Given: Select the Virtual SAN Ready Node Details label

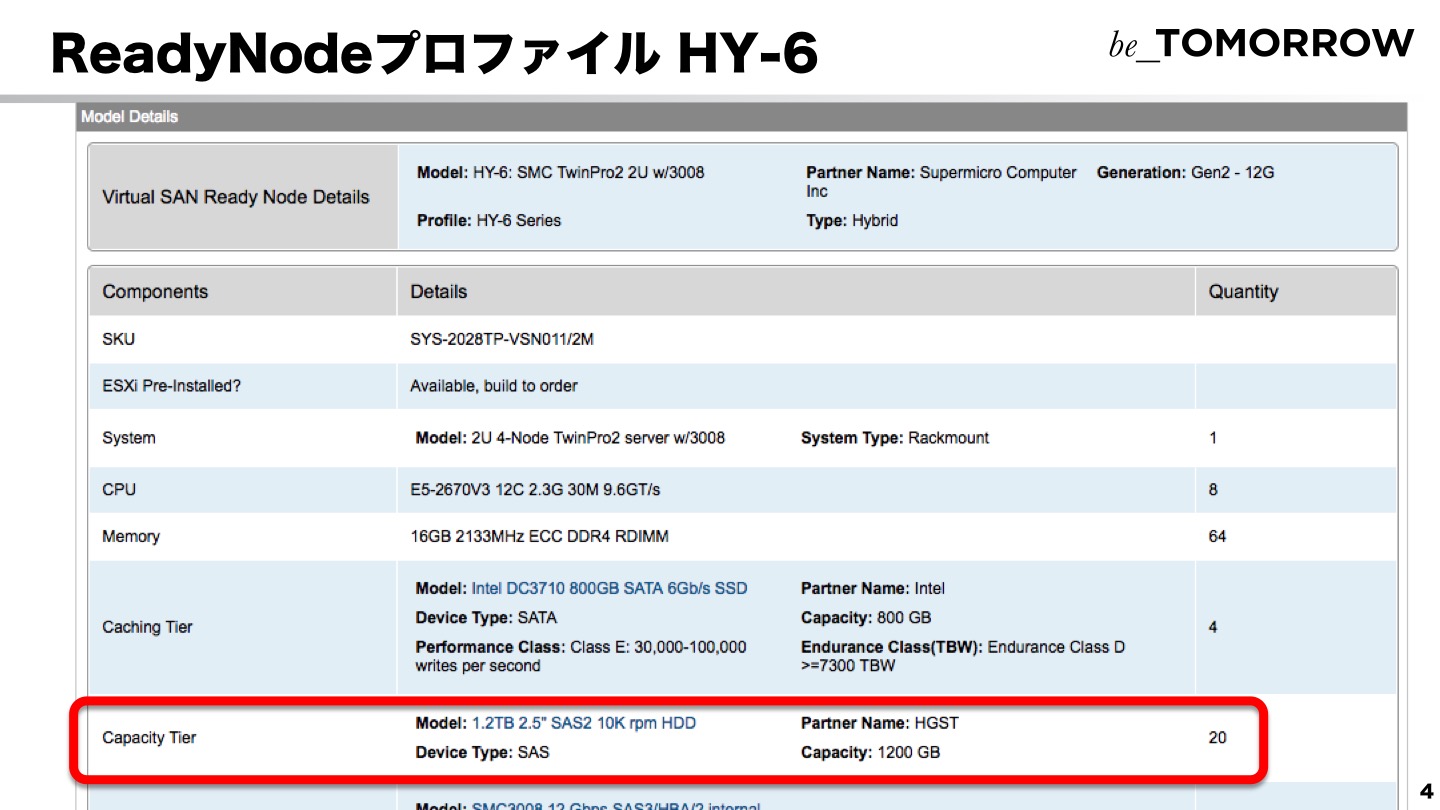Looking at the screenshot, I should click(236, 197).
